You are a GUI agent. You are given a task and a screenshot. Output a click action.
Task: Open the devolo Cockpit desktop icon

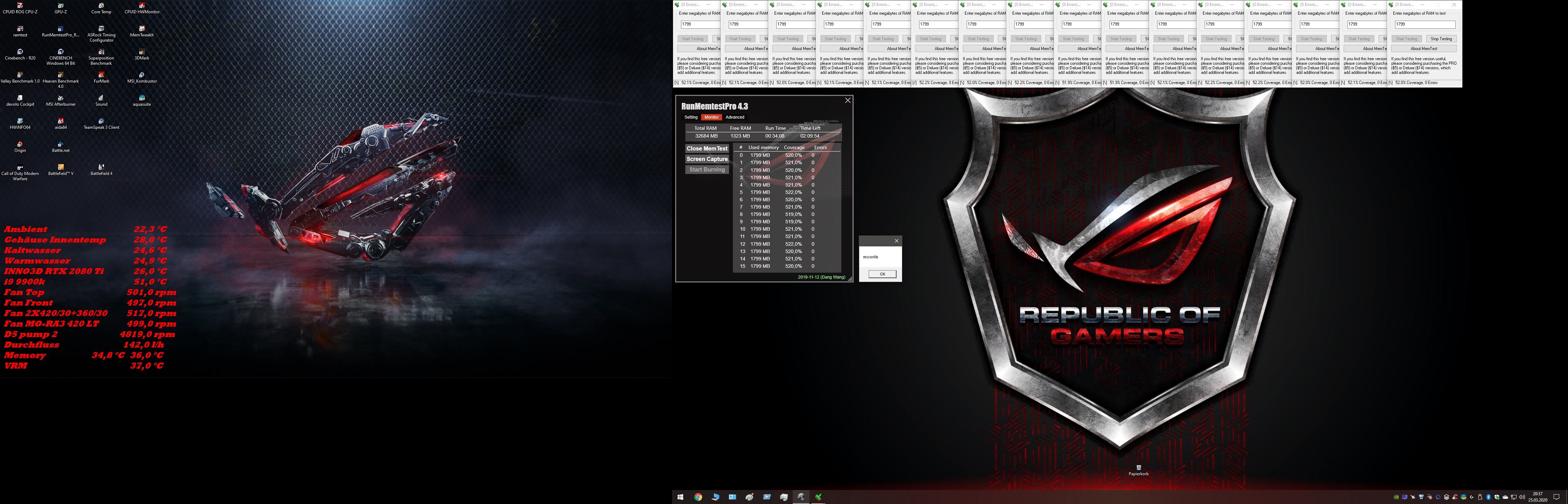tap(20, 100)
